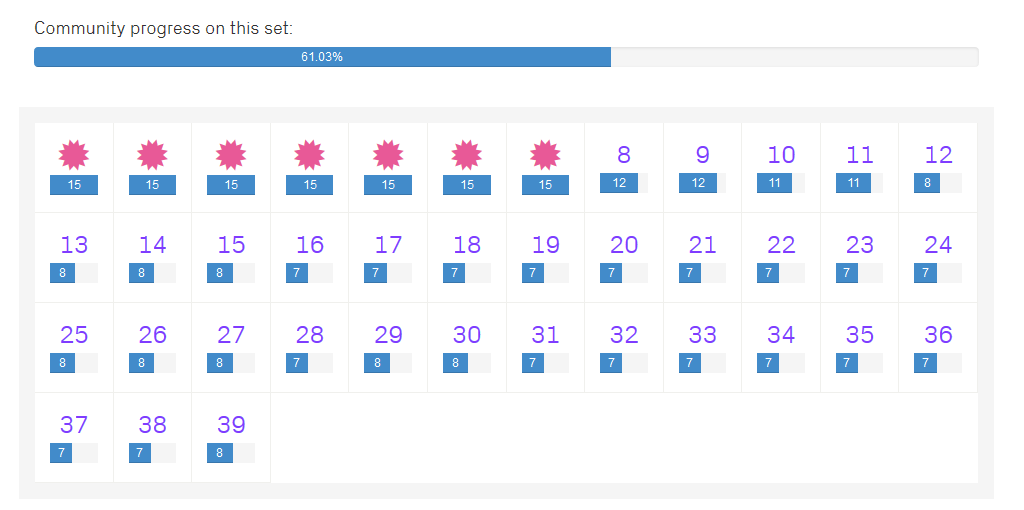Open problem number 8
The image size is (1024, 510).
(624, 155)
